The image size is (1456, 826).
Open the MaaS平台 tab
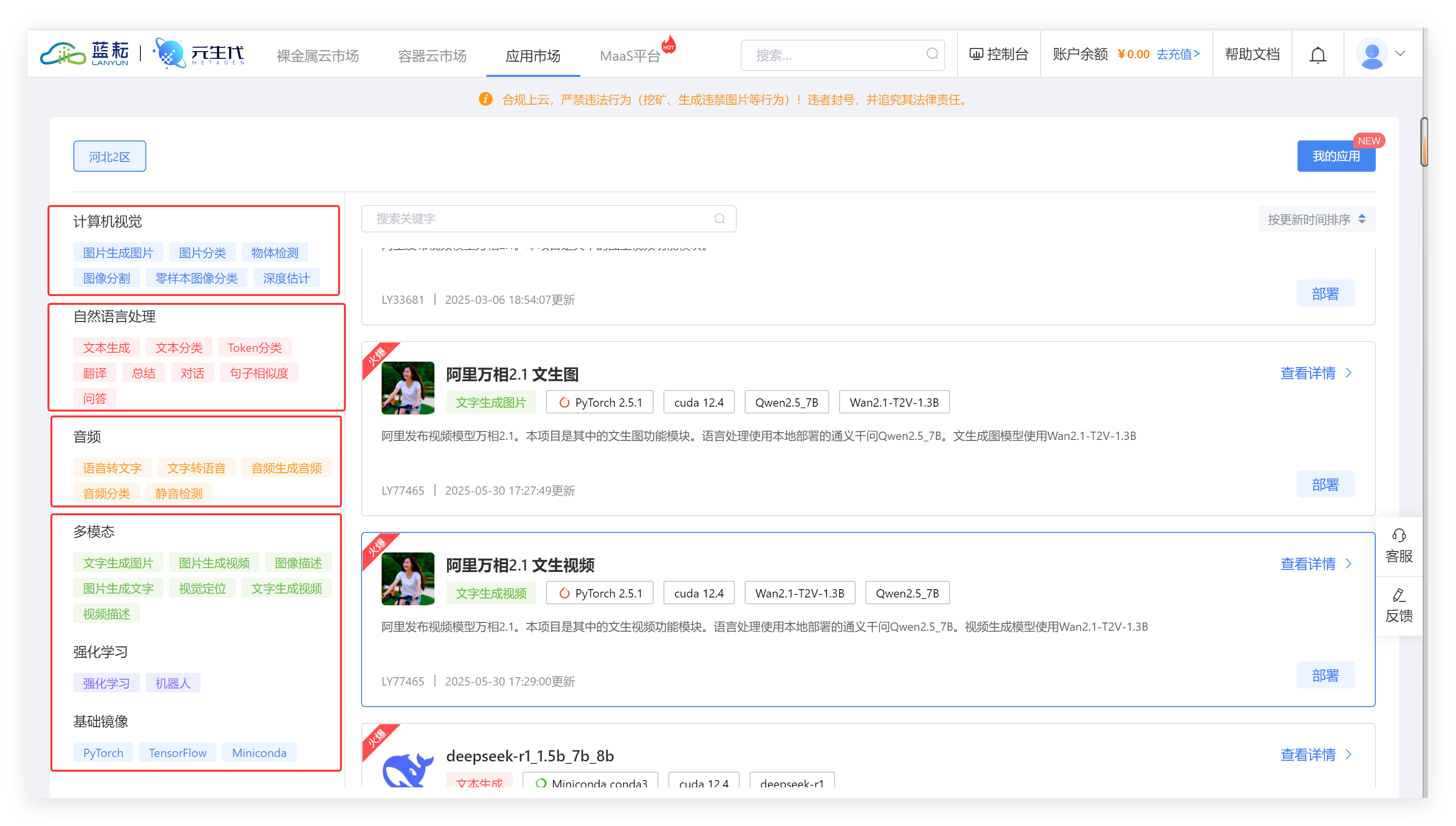(630, 56)
